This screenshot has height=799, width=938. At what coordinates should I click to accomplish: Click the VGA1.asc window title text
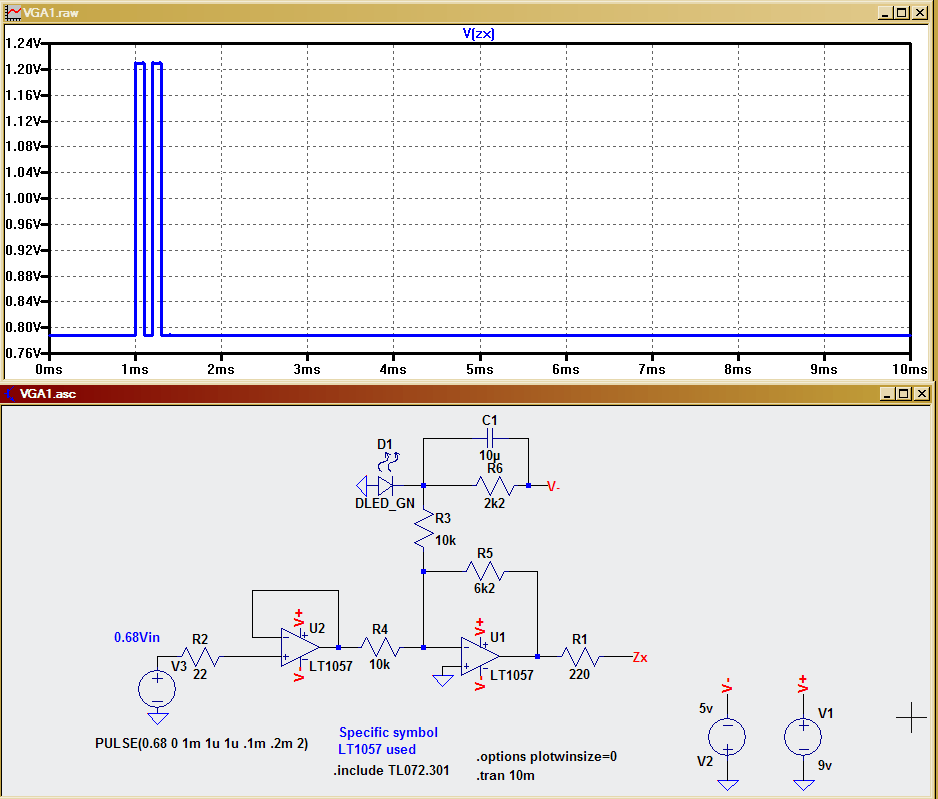pyautogui.click(x=48, y=394)
